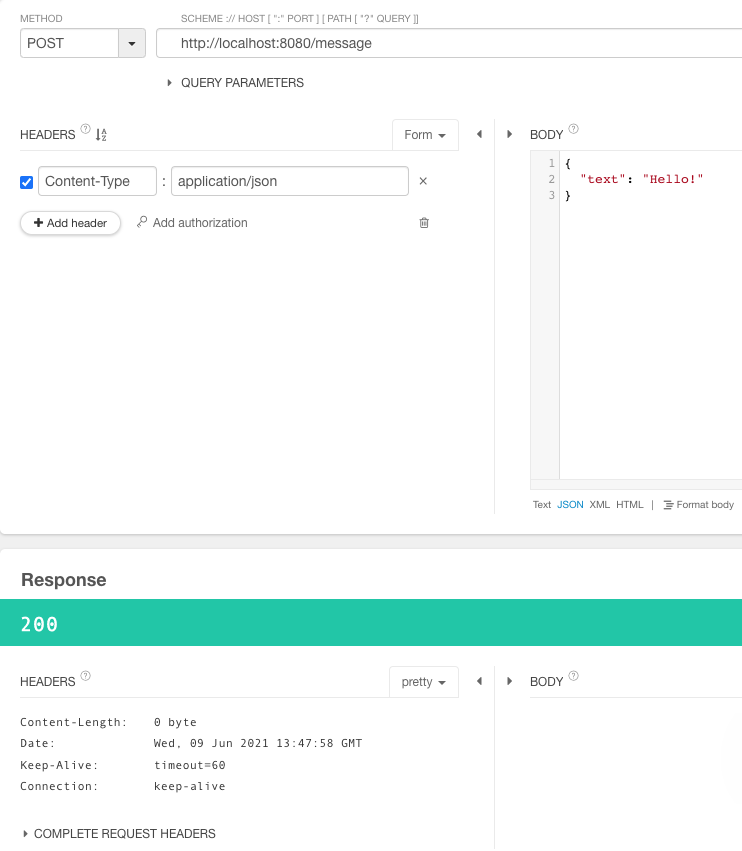
Task: Open the Form view dropdown for headers
Action: coord(425,134)
